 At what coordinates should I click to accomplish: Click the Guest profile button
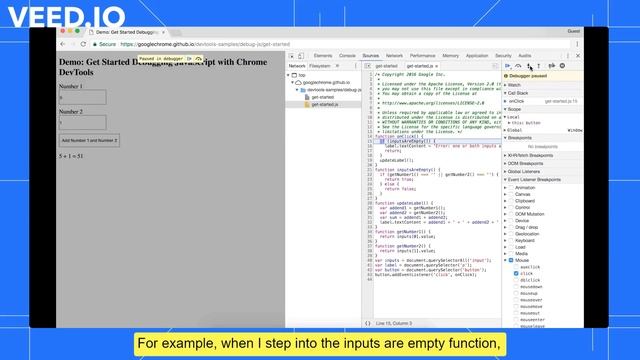pyautogui.click(x=573, y=31)
